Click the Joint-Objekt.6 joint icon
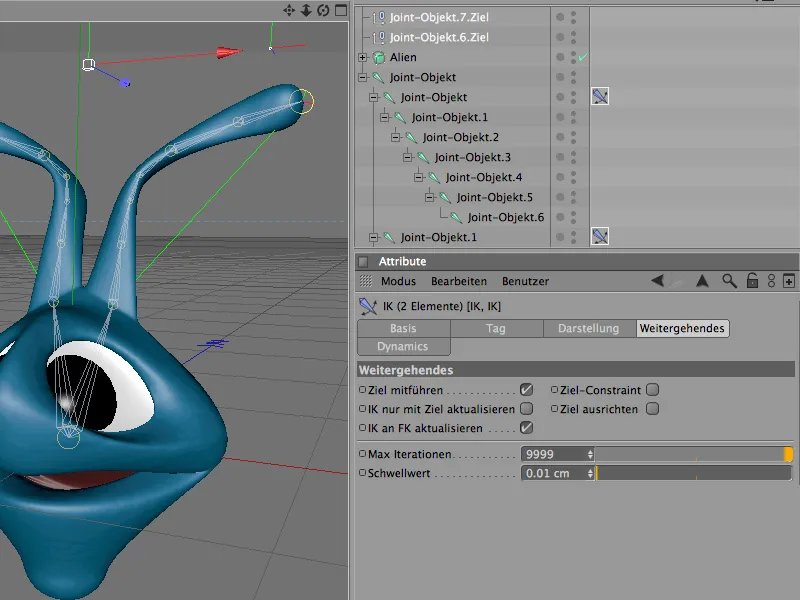This screenshot has width=800, height=600. coord(456,218)
